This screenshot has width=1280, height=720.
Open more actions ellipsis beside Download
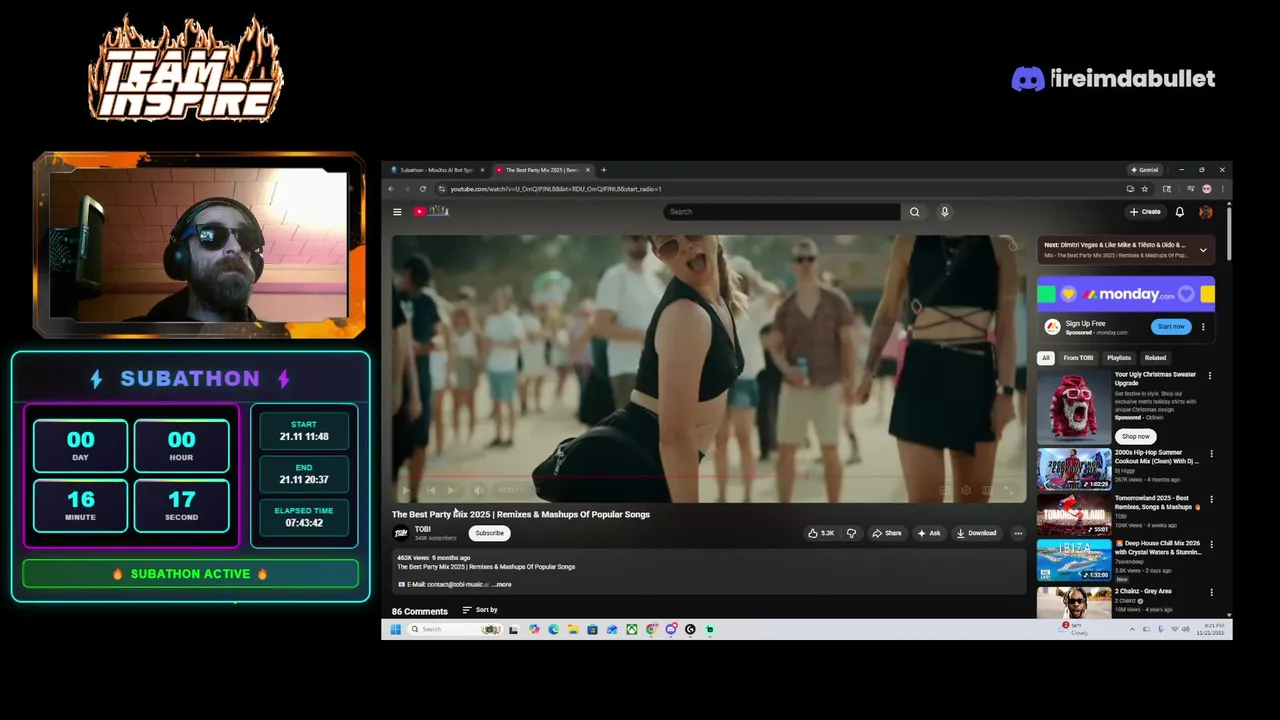[1018, 533]
